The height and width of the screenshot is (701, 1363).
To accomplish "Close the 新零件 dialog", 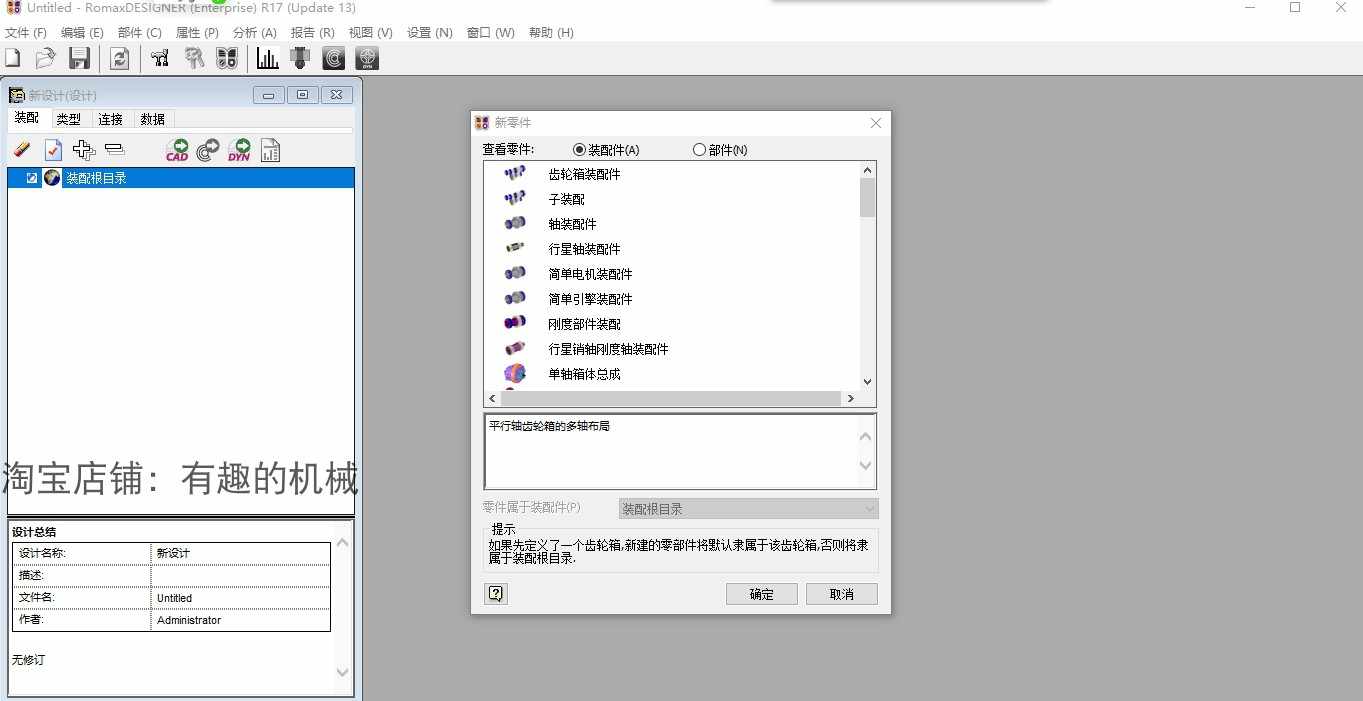I will coord(876,123).
